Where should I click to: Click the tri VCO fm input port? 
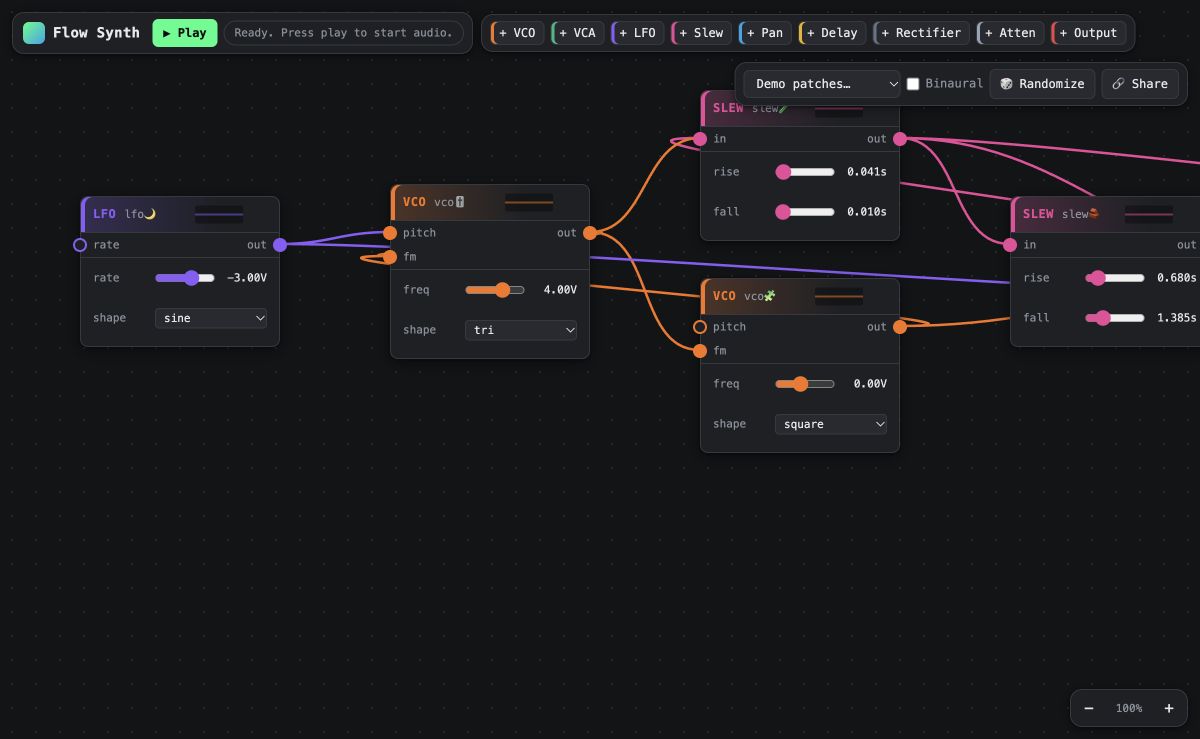pyautogui.click(x=390, y=257)
